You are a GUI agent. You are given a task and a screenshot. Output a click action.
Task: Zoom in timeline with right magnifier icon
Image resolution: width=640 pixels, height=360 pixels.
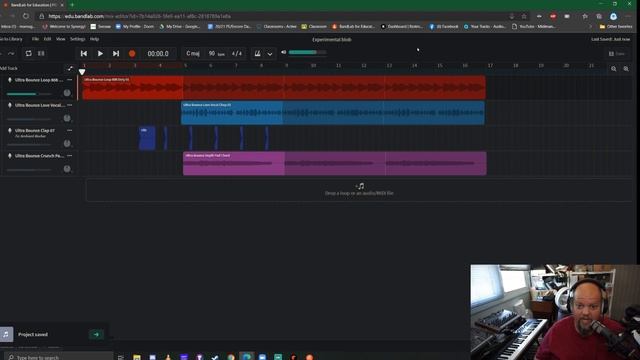click(626, 69)
